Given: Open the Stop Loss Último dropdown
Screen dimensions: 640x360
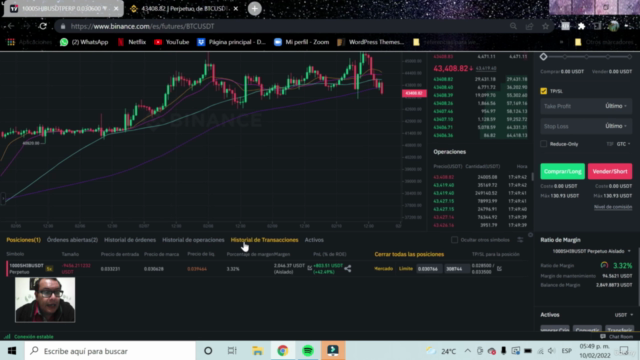Looking at the screenshot, I should tap(616, 126).
